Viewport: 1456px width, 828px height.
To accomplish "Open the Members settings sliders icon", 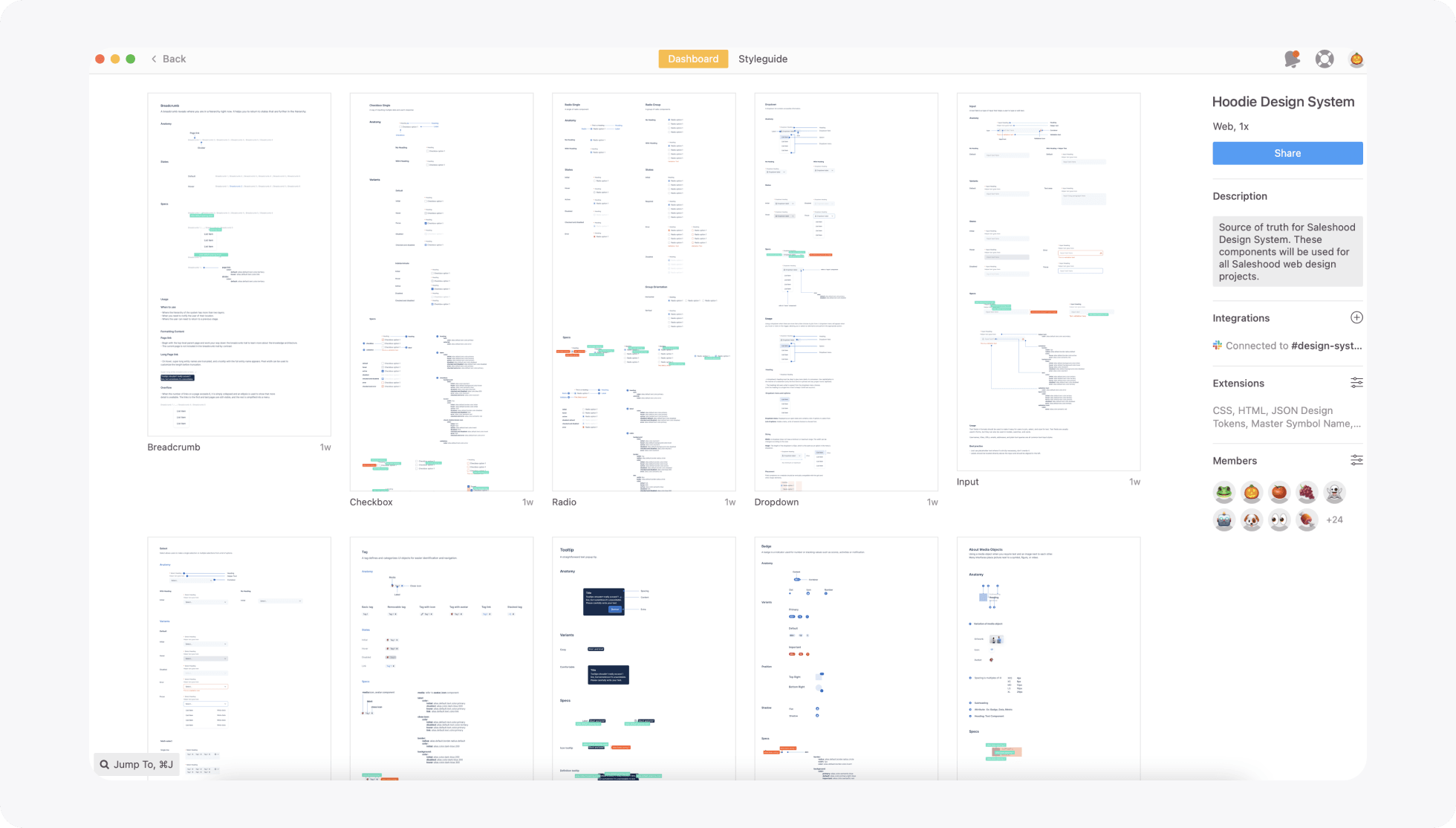I will pyautogui.click(x=1356, y=460).
